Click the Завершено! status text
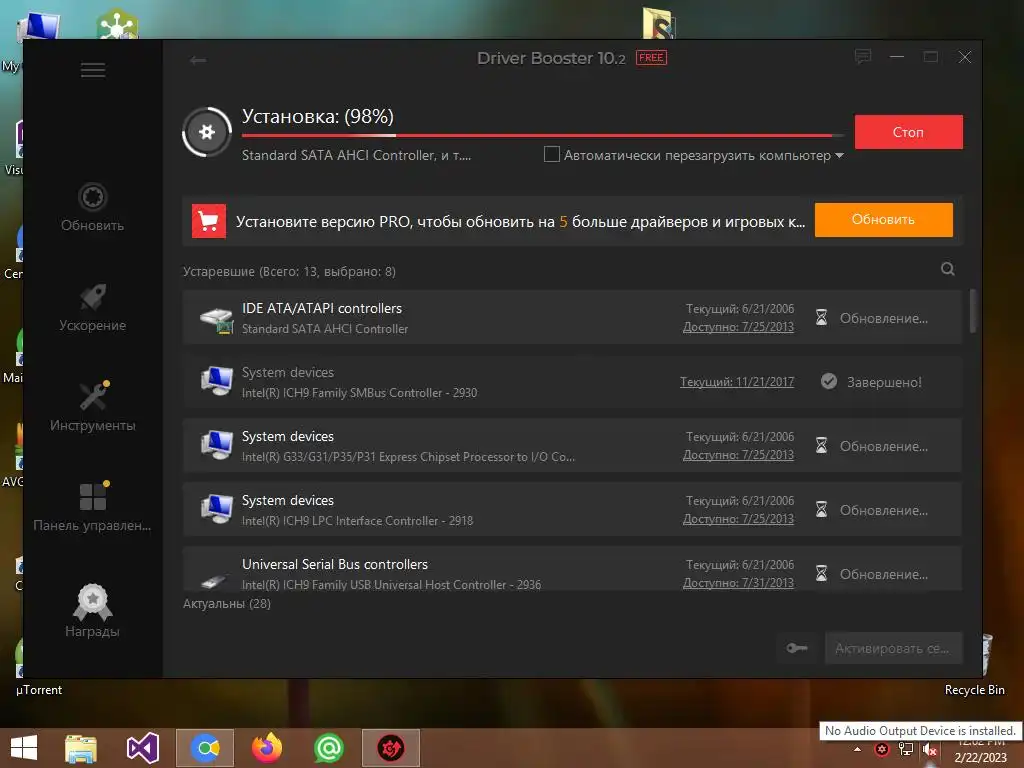 pyautogui.click(x=884, y=382)
